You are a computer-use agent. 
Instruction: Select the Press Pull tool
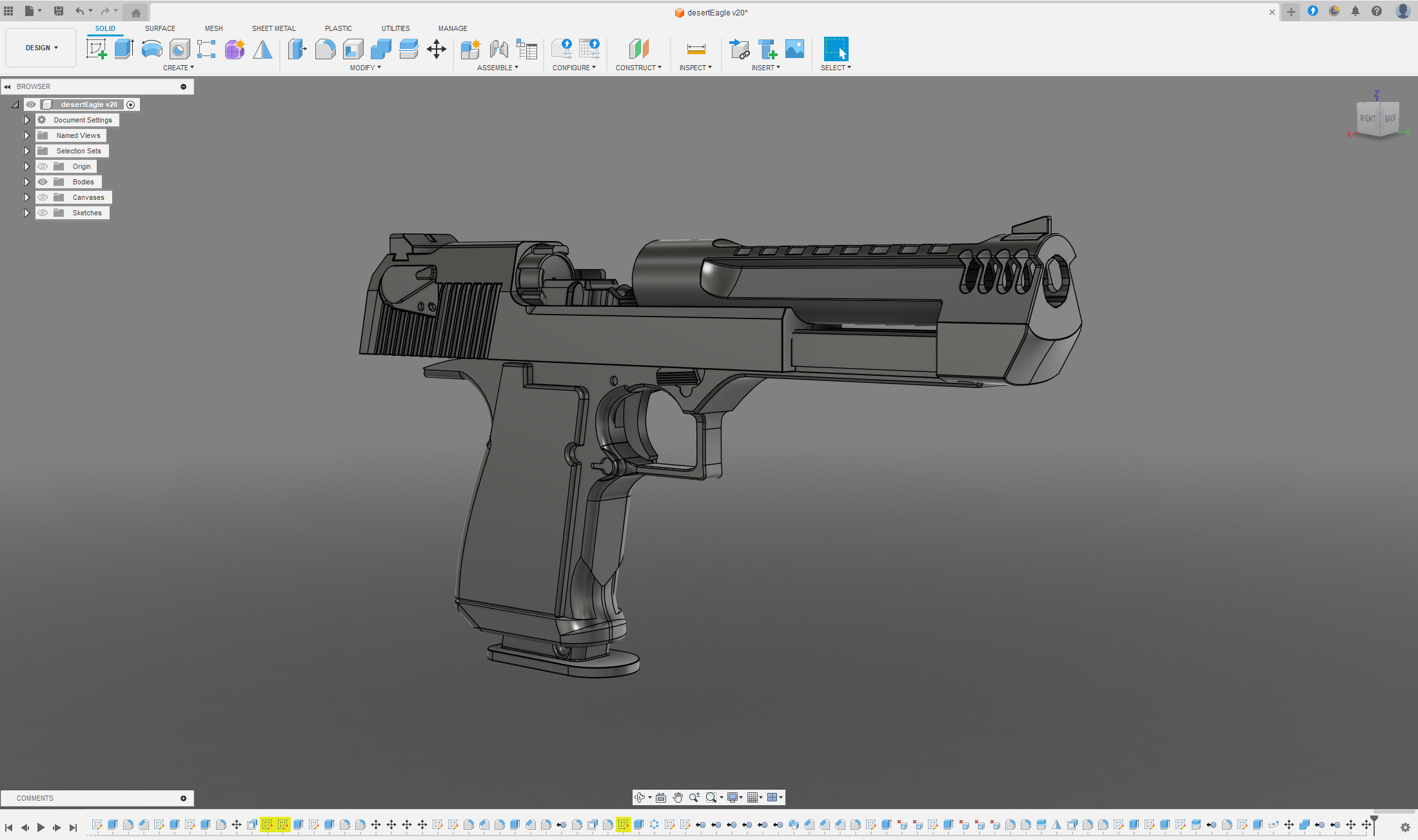tap(297, 49)
